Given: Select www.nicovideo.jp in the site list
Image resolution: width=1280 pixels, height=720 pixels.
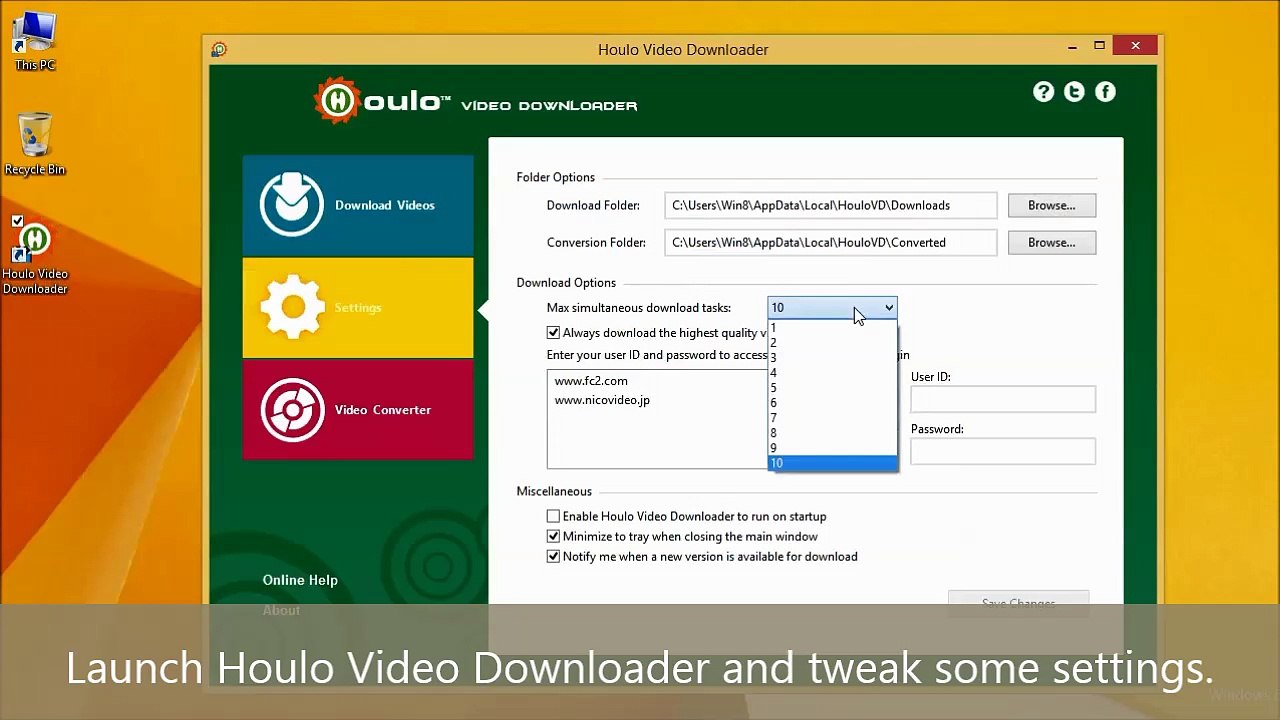Looking at the screenshot, I should 602,400.
